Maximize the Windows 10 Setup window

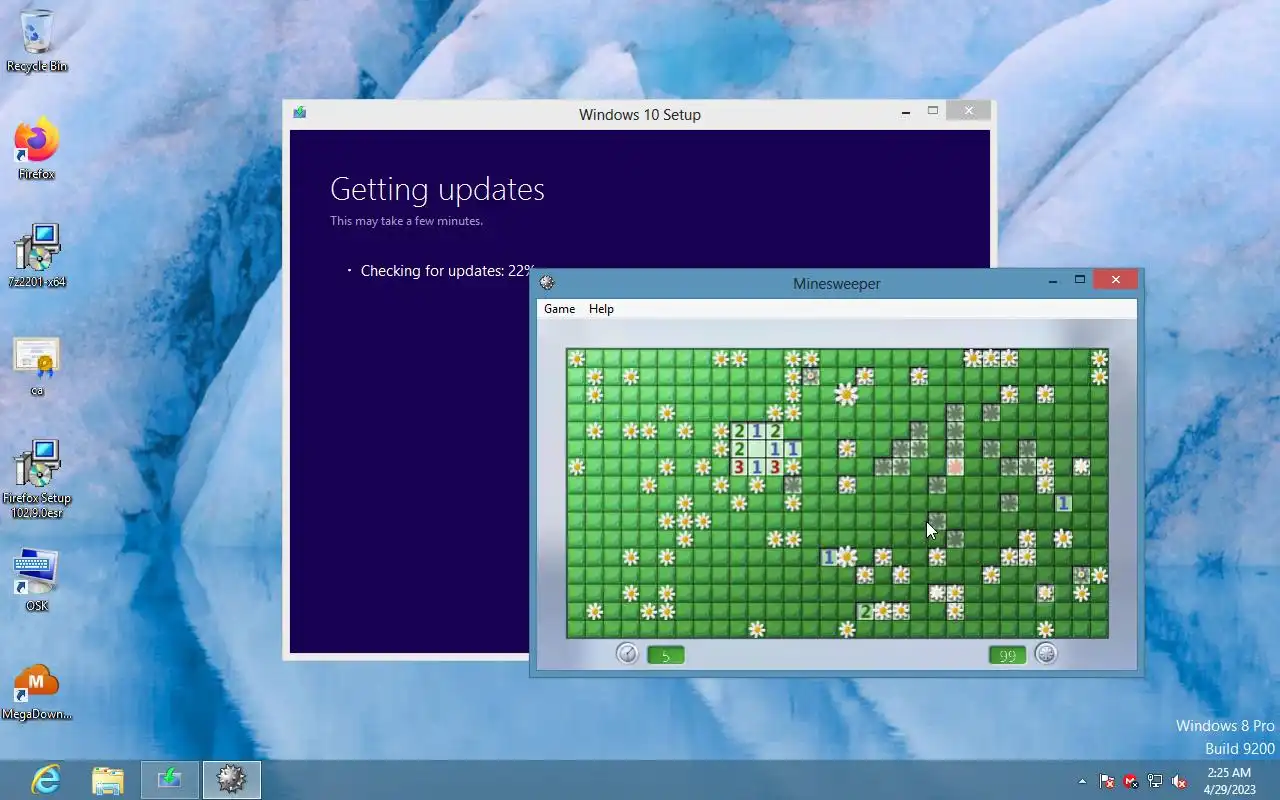[x=933, y=112]
